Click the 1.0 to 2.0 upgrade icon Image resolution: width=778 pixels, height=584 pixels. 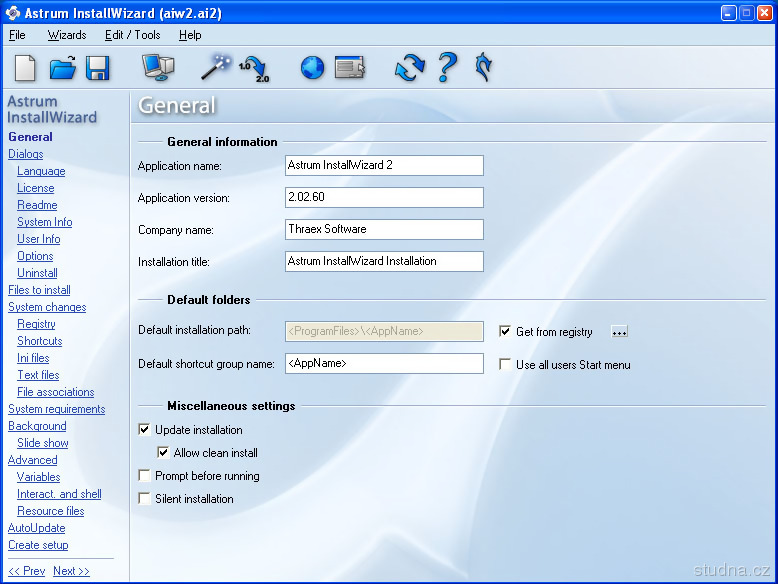click(x=254, y=69)
